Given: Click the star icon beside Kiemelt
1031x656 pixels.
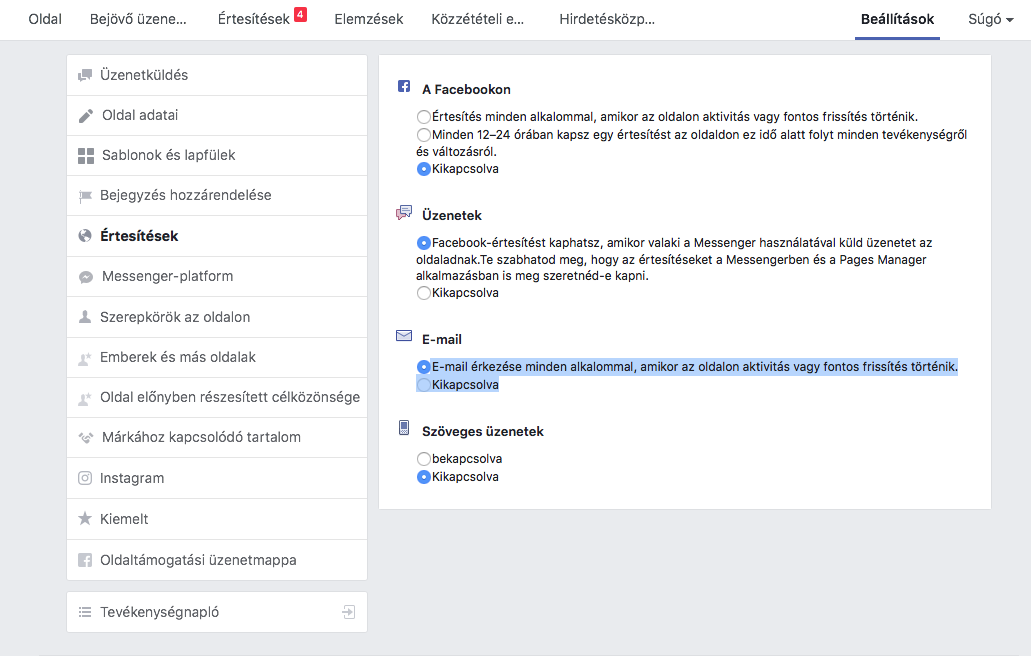Looking at the screenshot, I should tap(85, 519).
